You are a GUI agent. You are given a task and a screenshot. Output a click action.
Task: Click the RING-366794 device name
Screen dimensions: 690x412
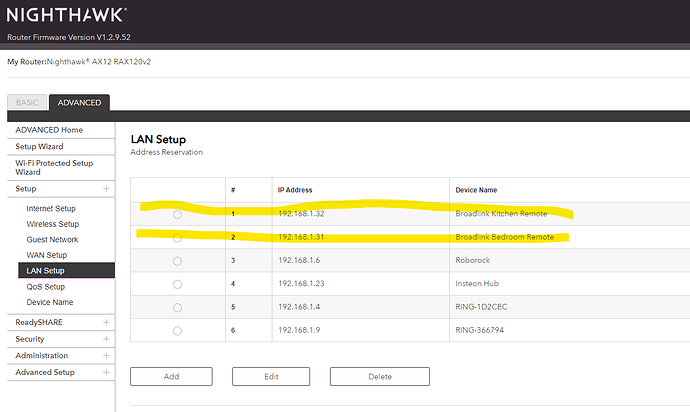480,330
